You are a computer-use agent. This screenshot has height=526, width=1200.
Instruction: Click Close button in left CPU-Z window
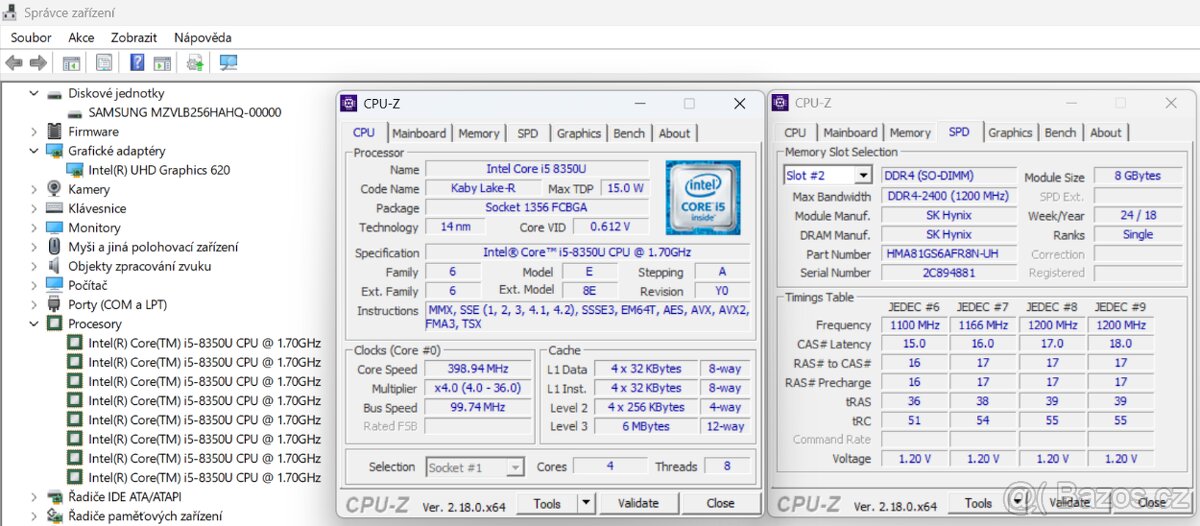click(x=720, y=504)
